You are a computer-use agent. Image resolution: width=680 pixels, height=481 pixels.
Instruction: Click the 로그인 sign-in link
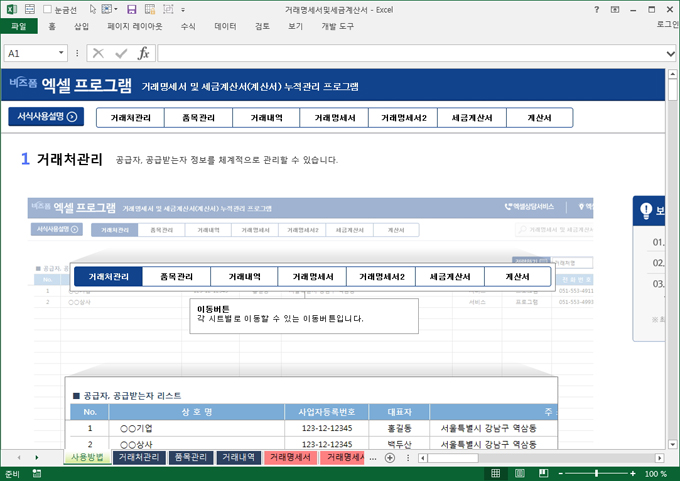(667, 25)
